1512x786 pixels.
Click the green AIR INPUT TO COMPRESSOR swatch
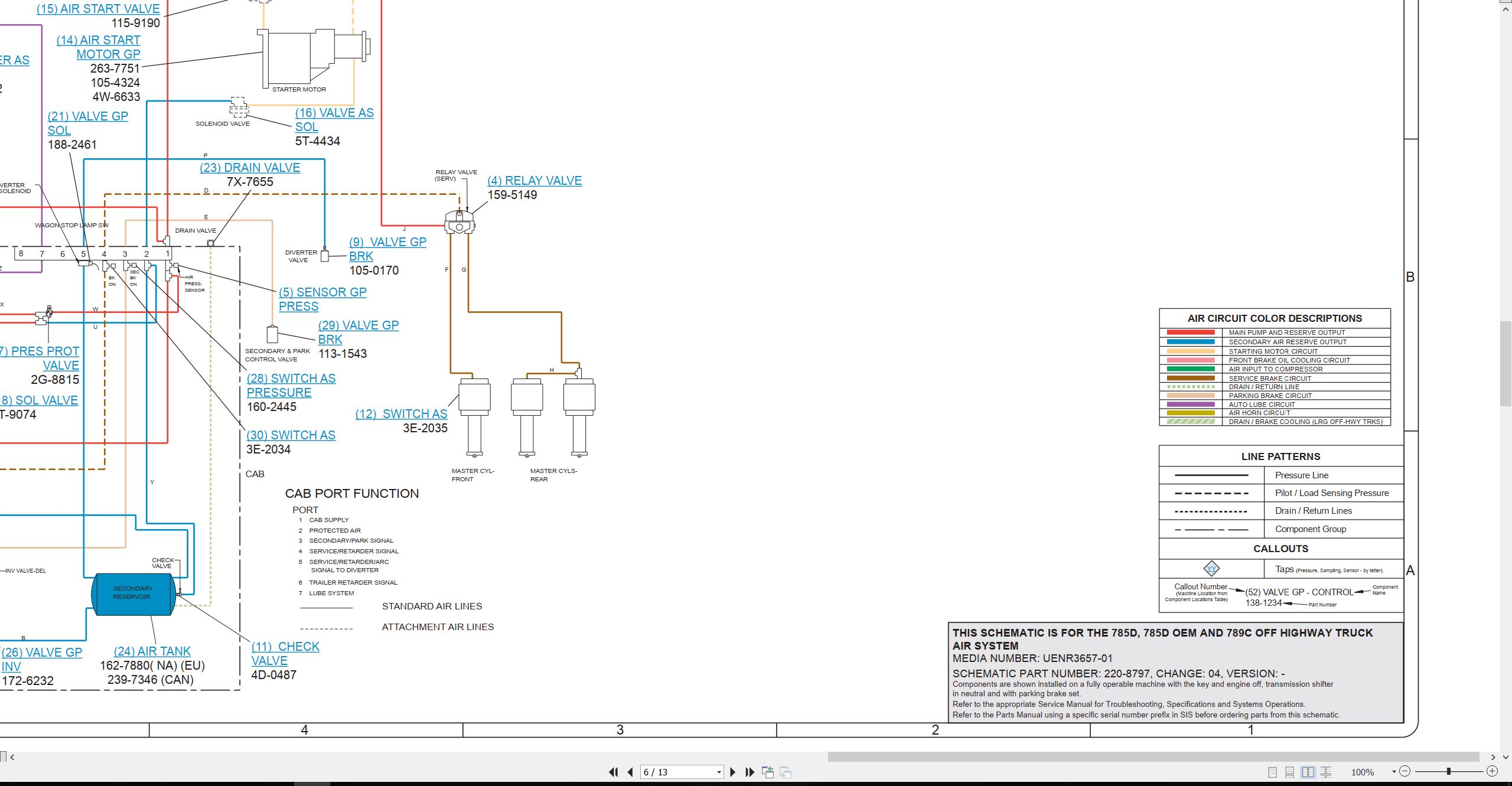click(x=1191, y=369)
